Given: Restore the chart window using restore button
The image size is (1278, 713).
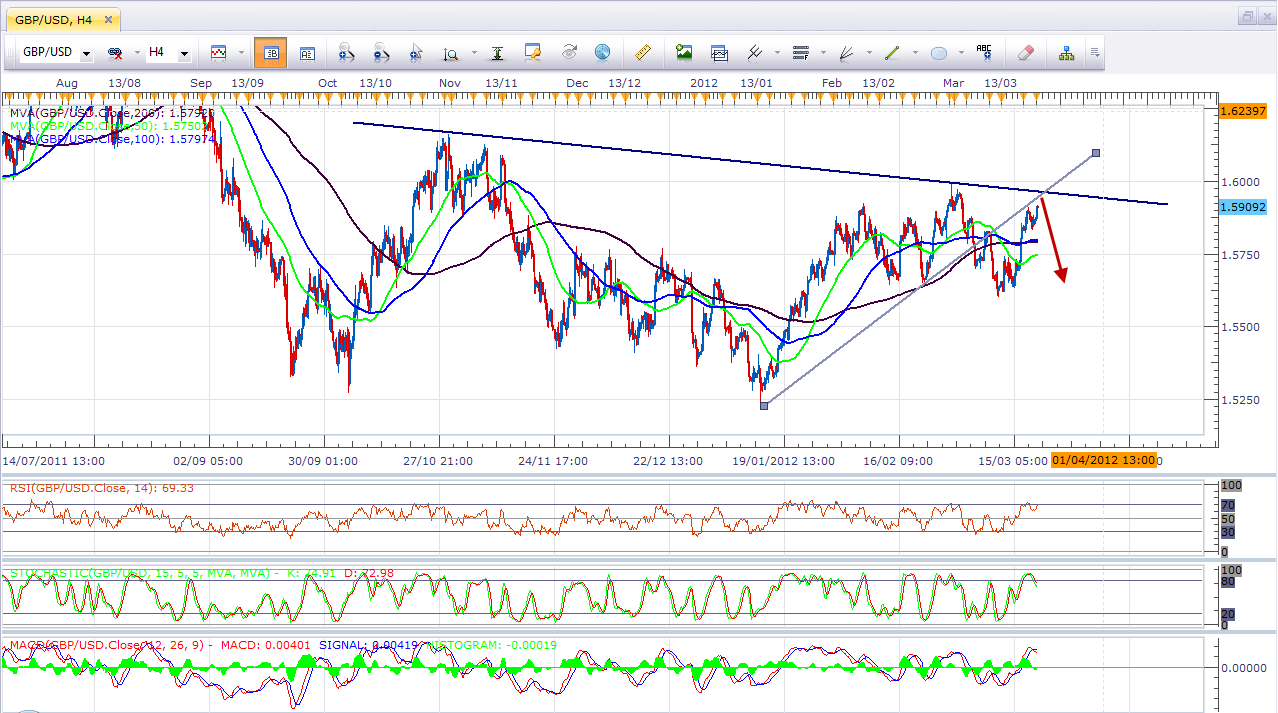Looking at the screenshot, I should (1246, 16).
